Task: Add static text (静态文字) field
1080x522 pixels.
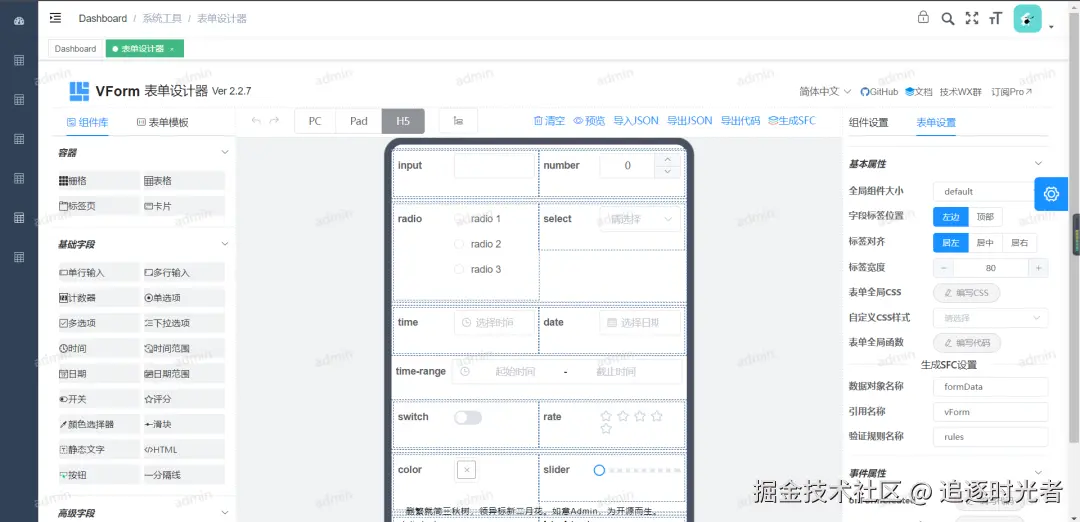Action: pos(98,450)
